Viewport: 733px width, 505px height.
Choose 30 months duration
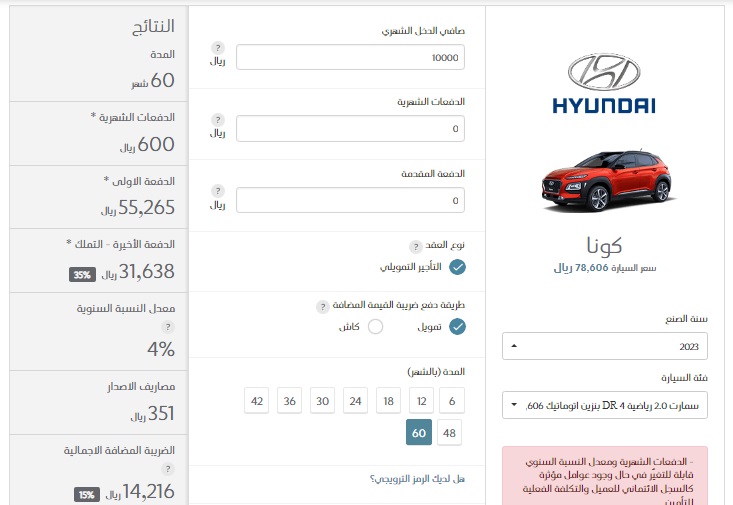click(323, 400)
